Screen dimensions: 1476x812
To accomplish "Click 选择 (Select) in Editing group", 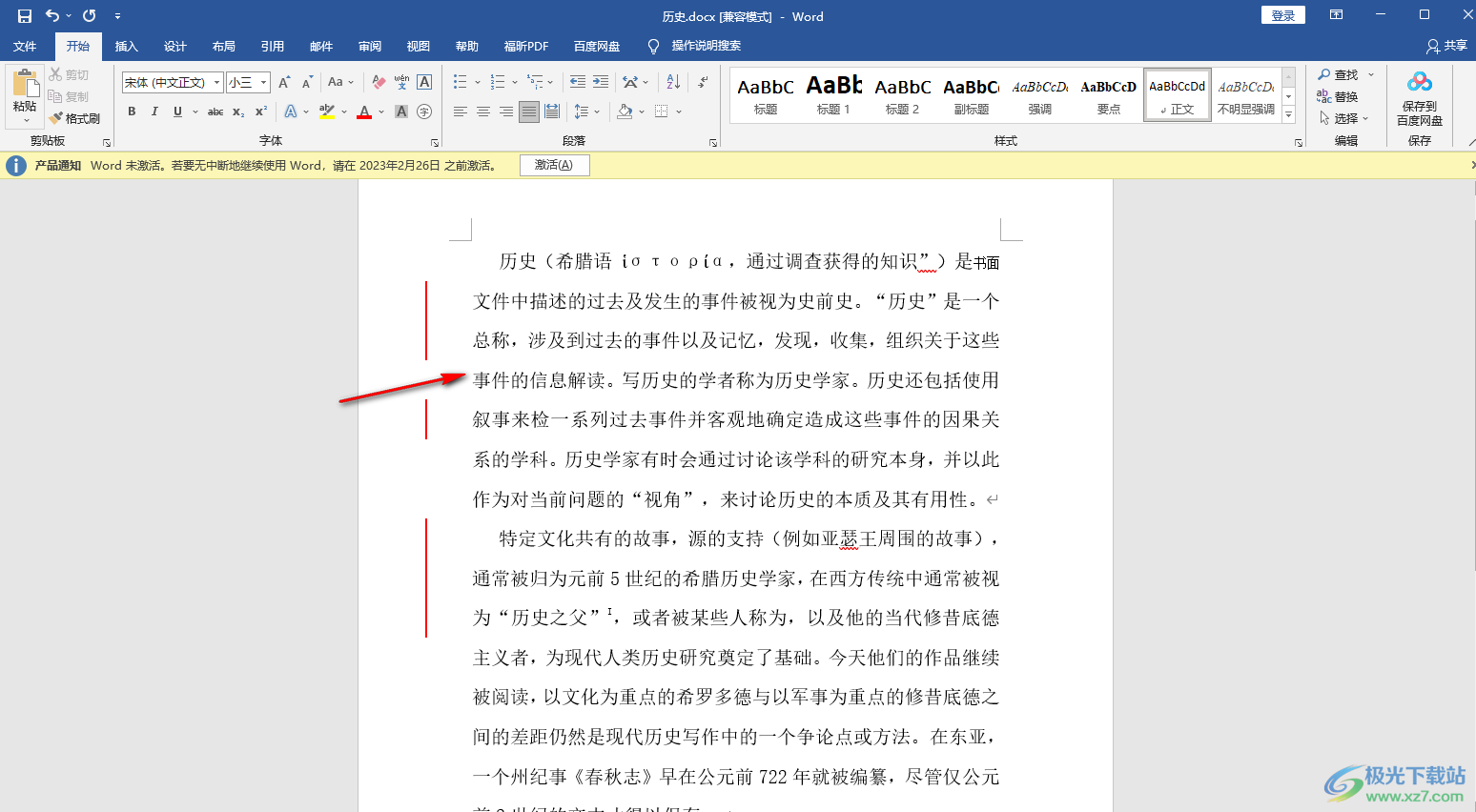I will tap(1344, 118).
